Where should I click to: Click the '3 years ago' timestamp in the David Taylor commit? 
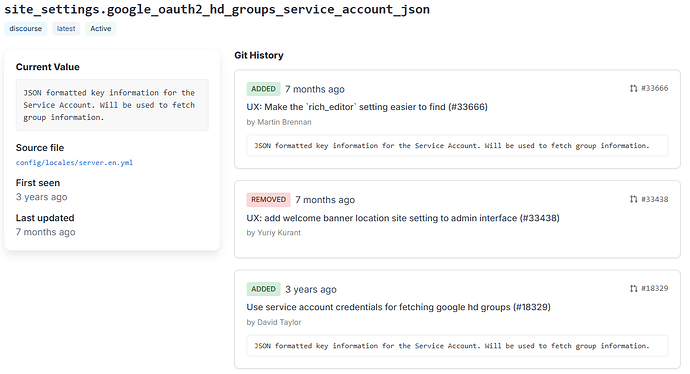(x=311, y=290)
